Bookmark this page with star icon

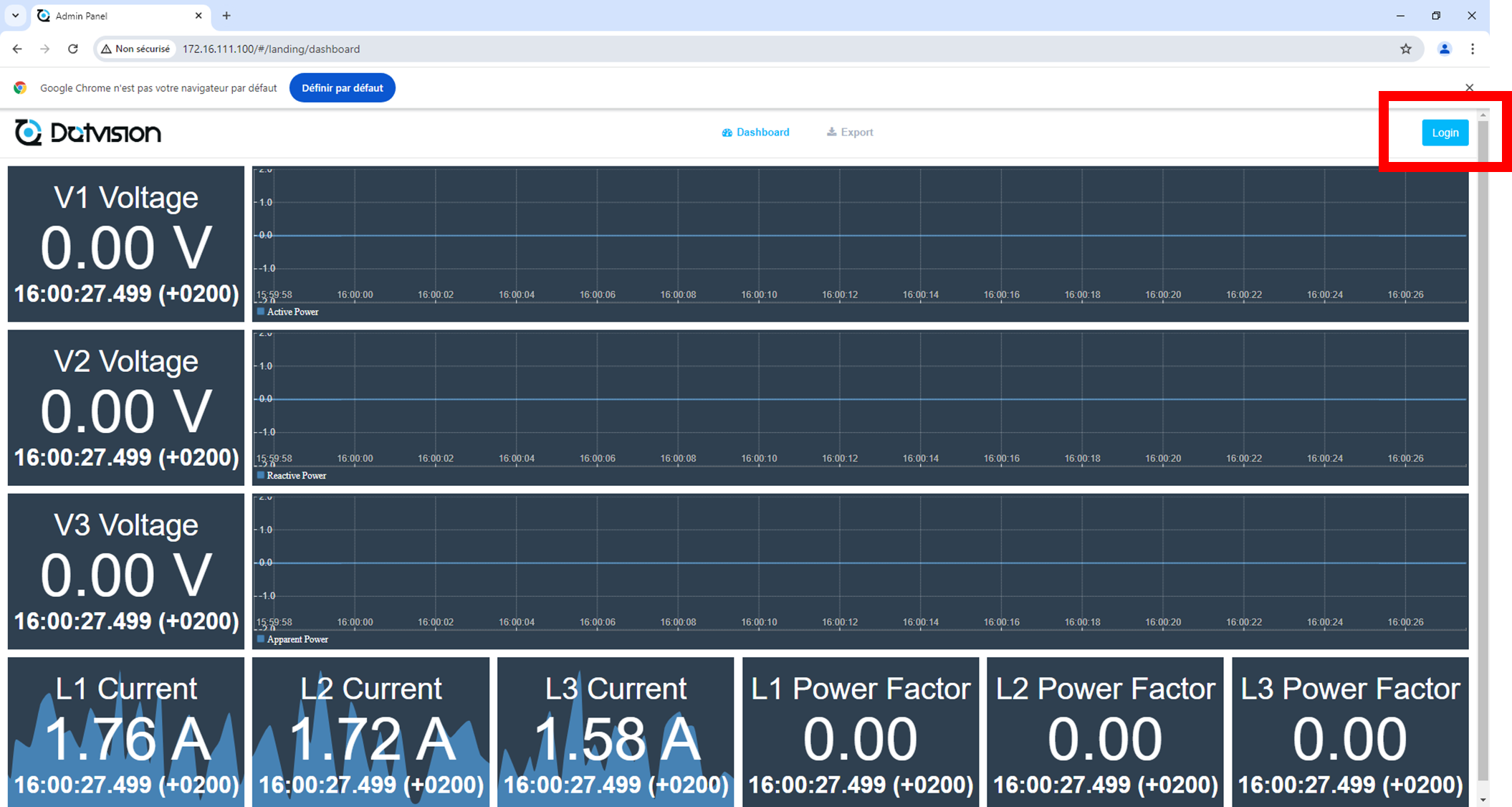coord(1405,49)
